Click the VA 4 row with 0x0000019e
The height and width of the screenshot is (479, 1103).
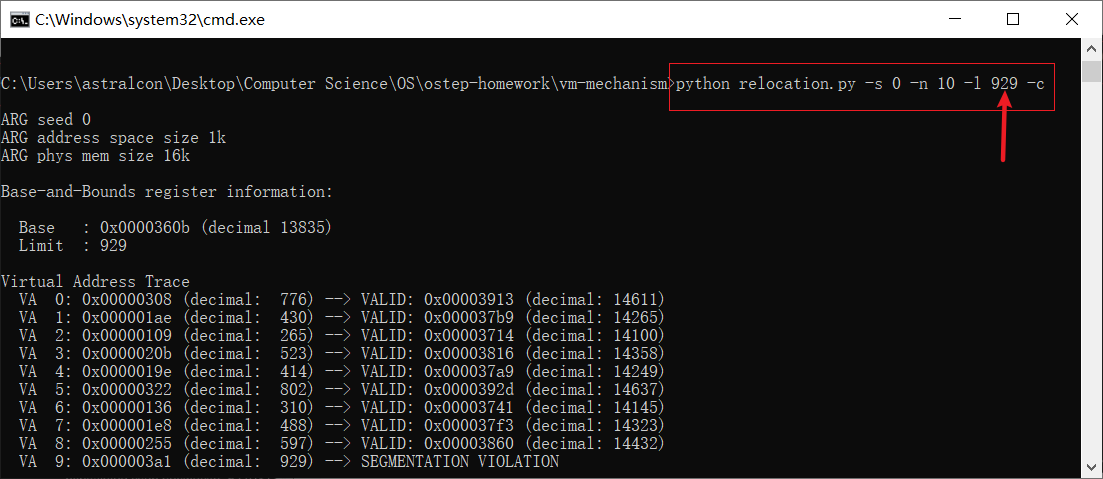(342, 371)
